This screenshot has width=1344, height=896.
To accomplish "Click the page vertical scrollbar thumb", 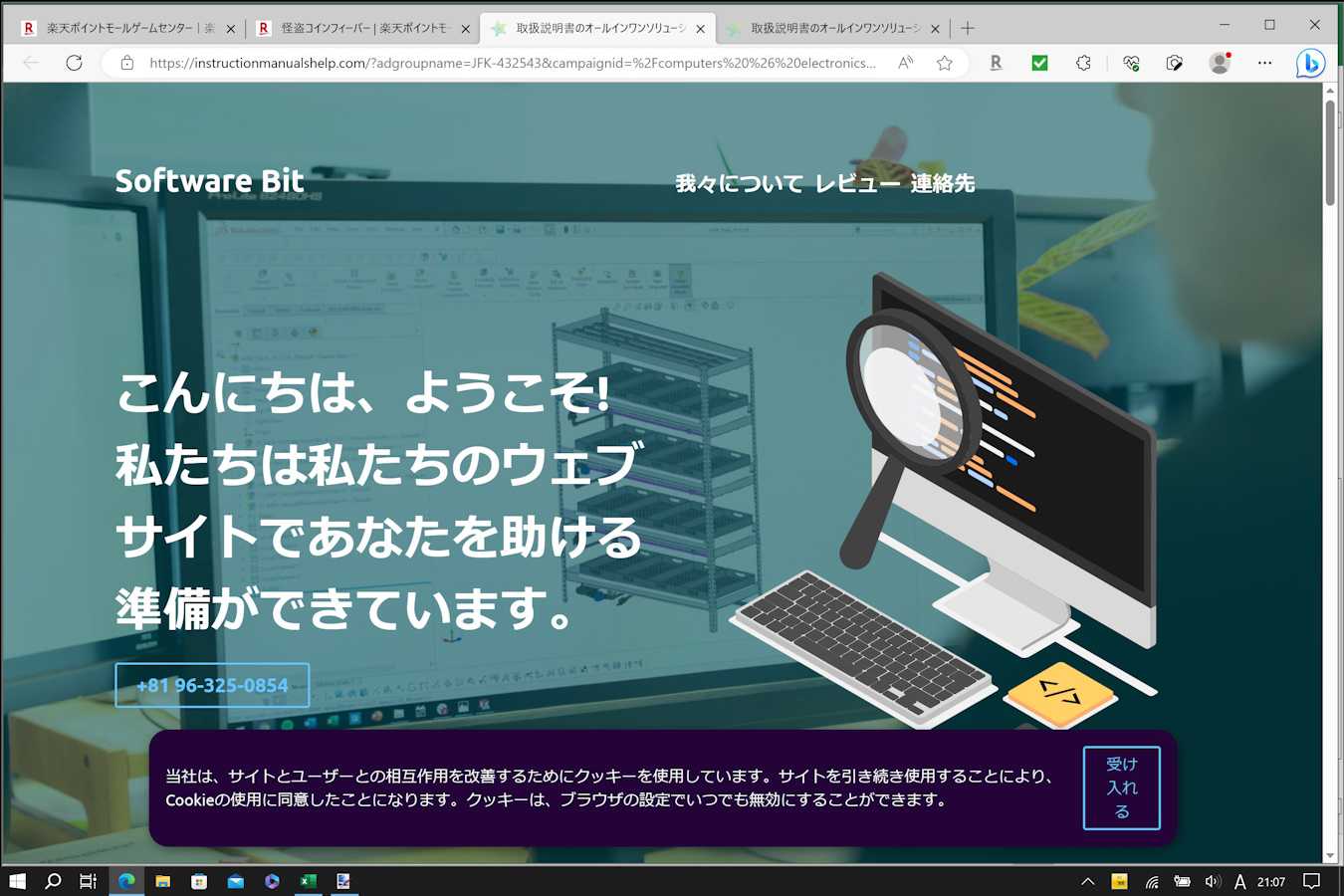I will pyautogui.click(x=1330, y=151).
